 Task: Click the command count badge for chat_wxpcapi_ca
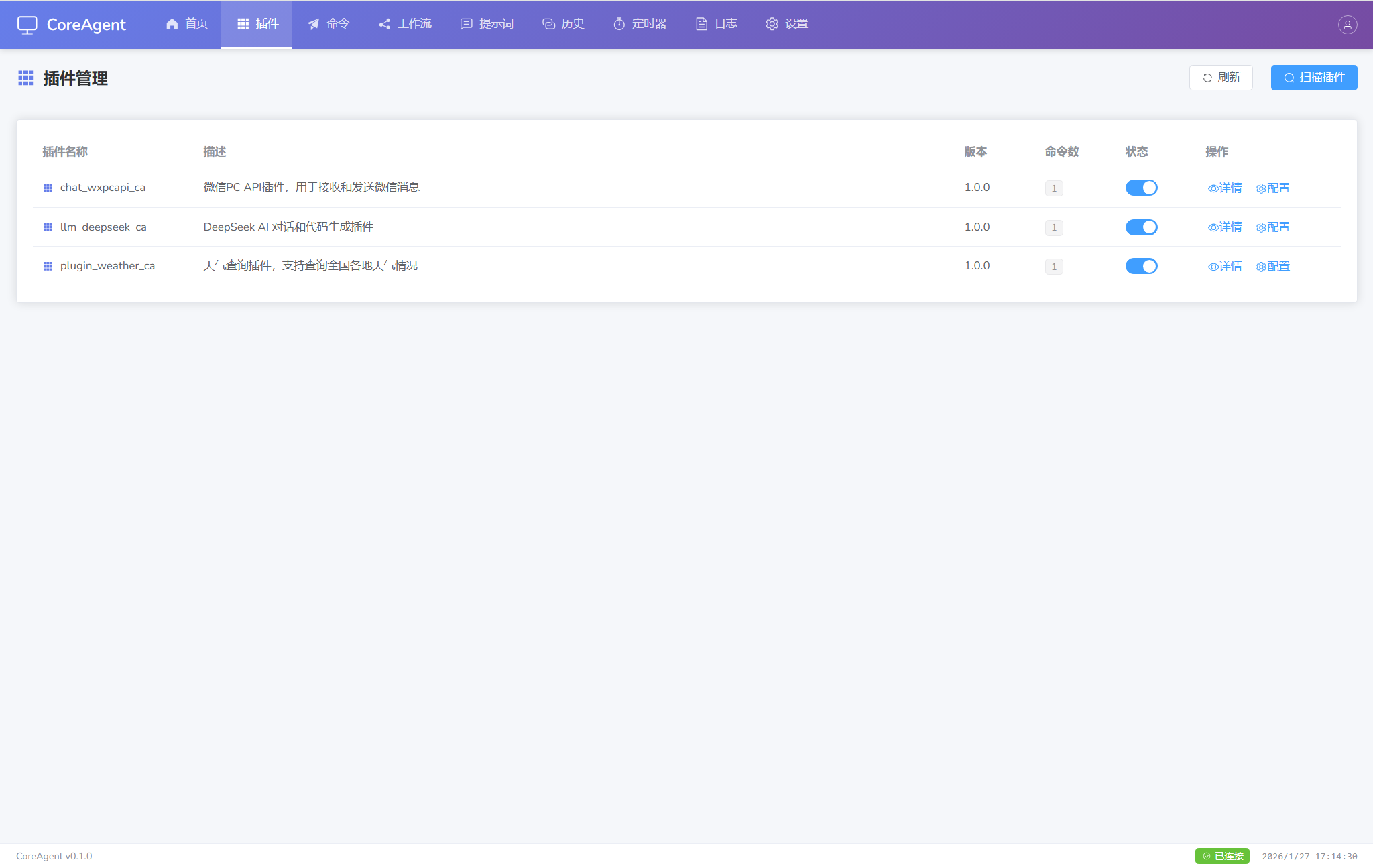(x=1054, y=188)
